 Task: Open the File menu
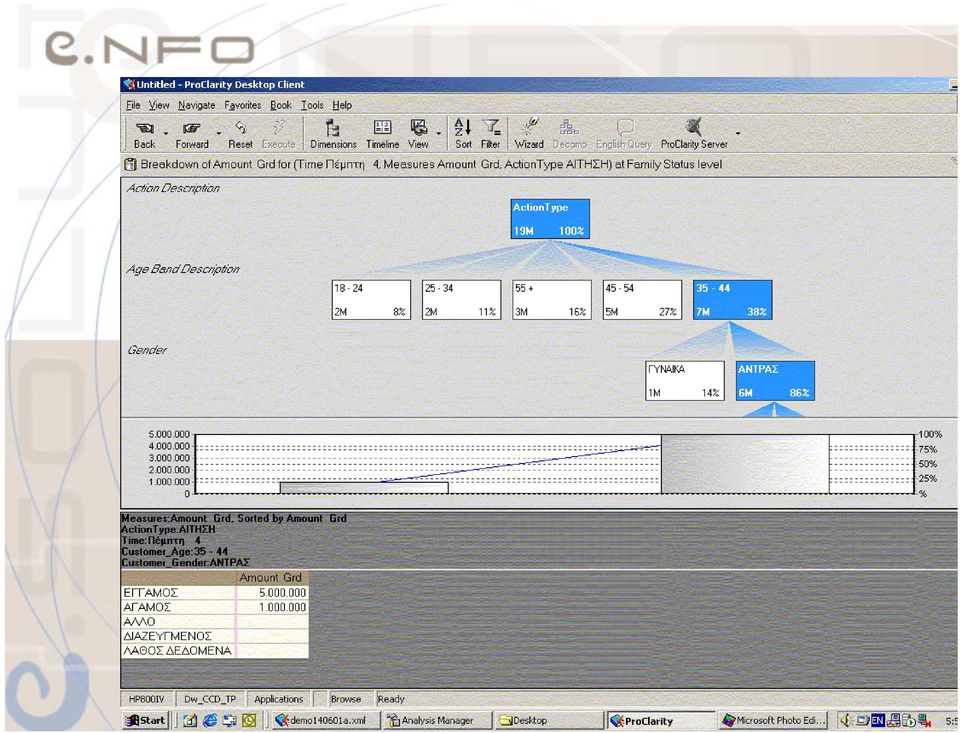pyautogui.click(x=133, y=105)
